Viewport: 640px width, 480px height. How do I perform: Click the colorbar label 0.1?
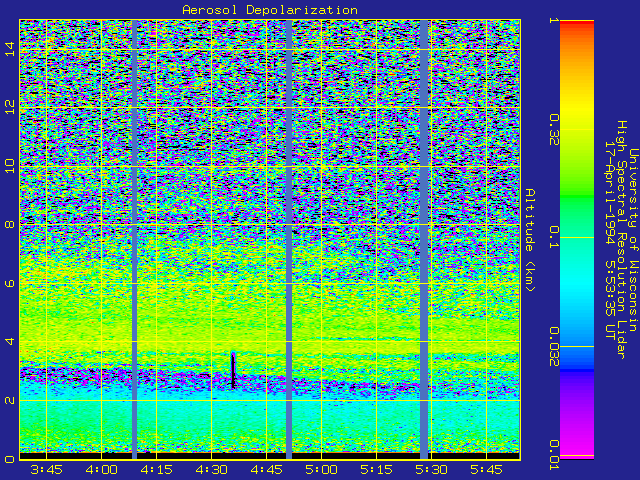554,238
